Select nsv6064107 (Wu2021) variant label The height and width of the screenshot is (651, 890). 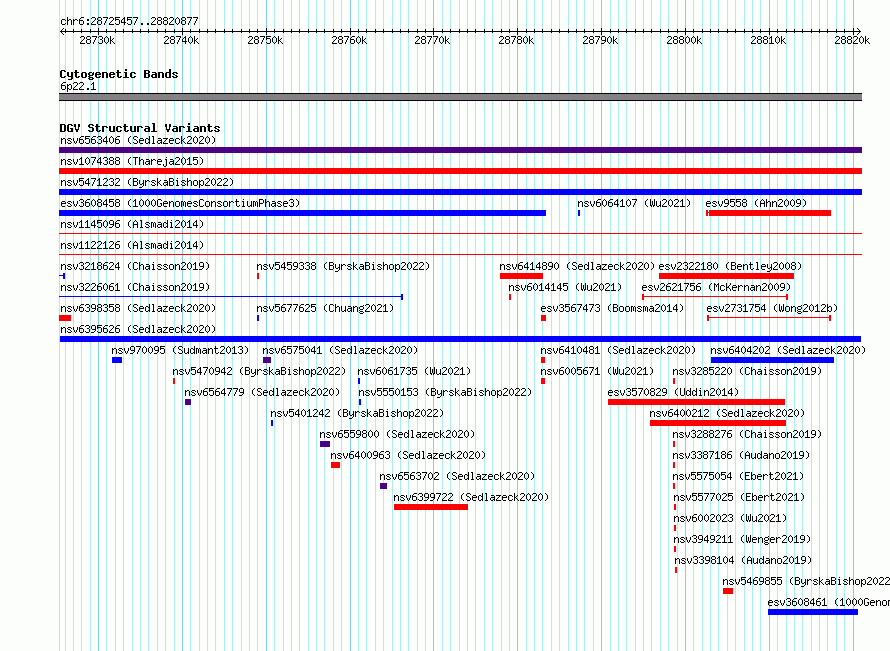[x=634, y=203]
